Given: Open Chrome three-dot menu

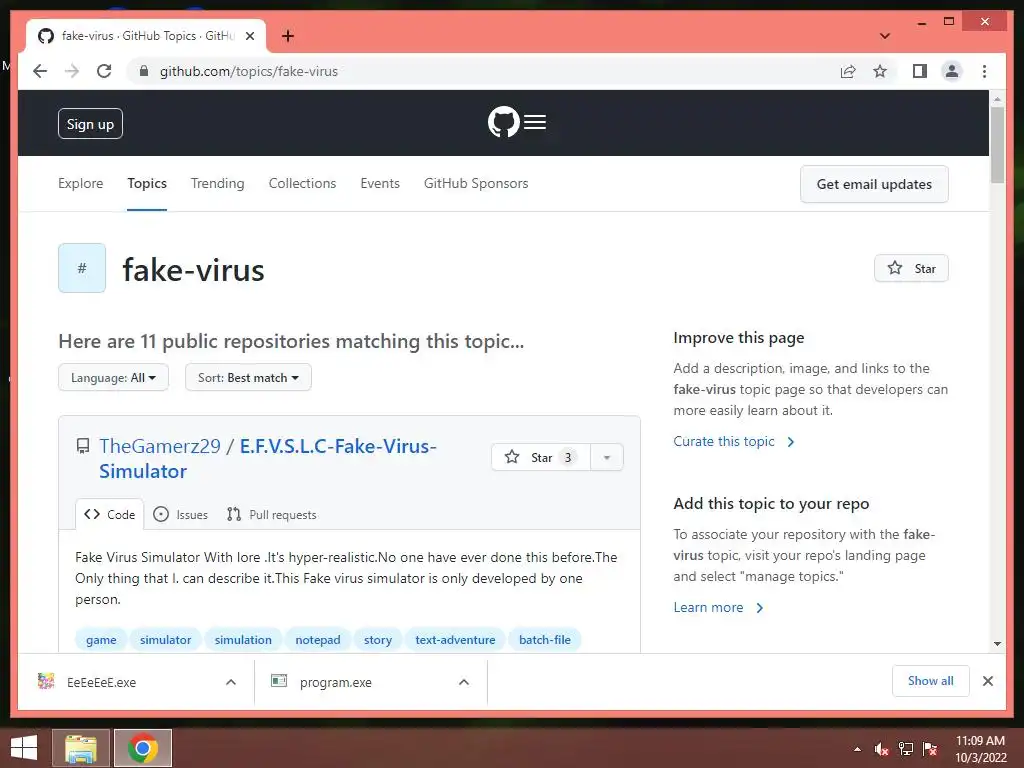Looking at the screenshot, I should pyautogui.click(x=984, y=71).
